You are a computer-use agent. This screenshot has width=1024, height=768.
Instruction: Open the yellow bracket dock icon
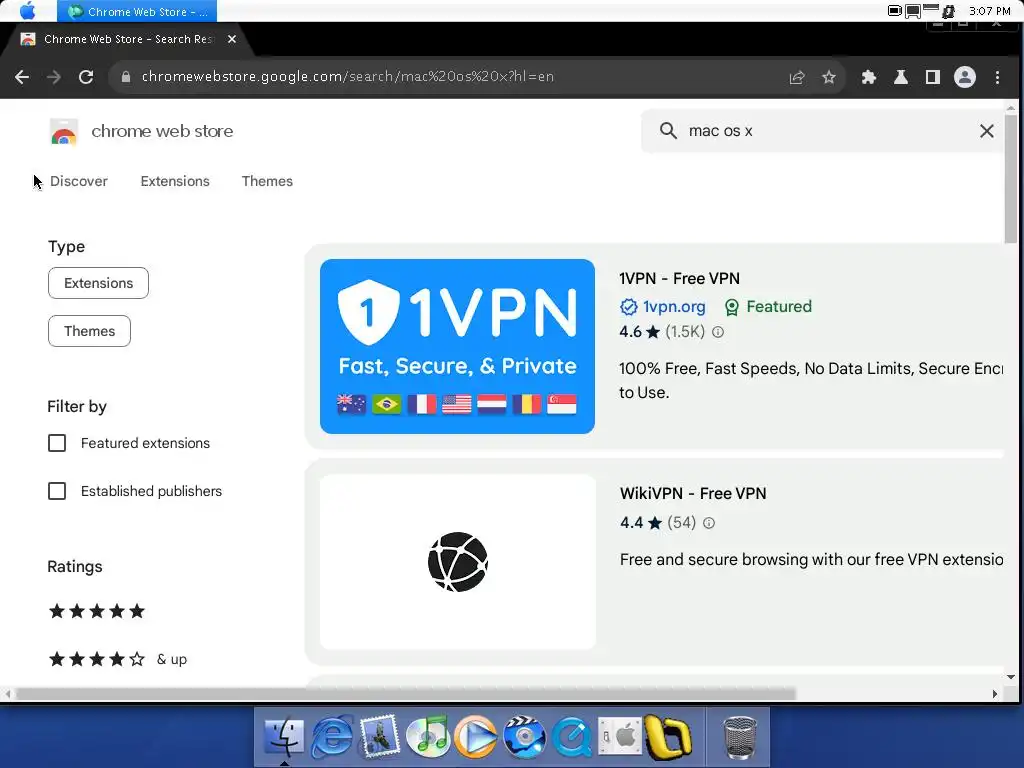667,738
